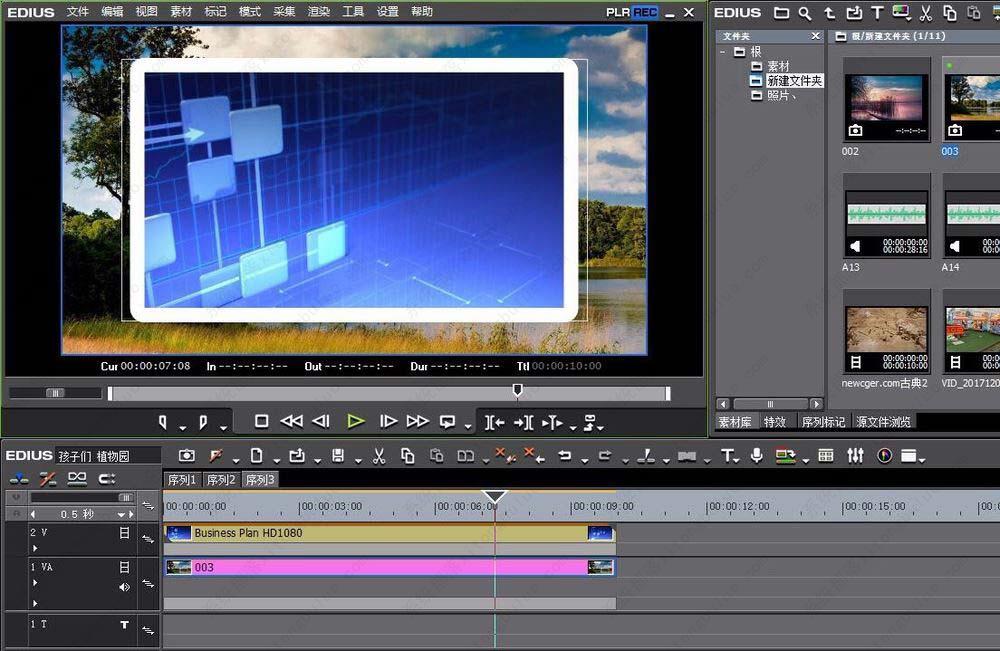Toggle the insert/overwrite mode icon above tracks
Screen dimensions: 1000x651
pyautogui.click(x=18, y=479)
